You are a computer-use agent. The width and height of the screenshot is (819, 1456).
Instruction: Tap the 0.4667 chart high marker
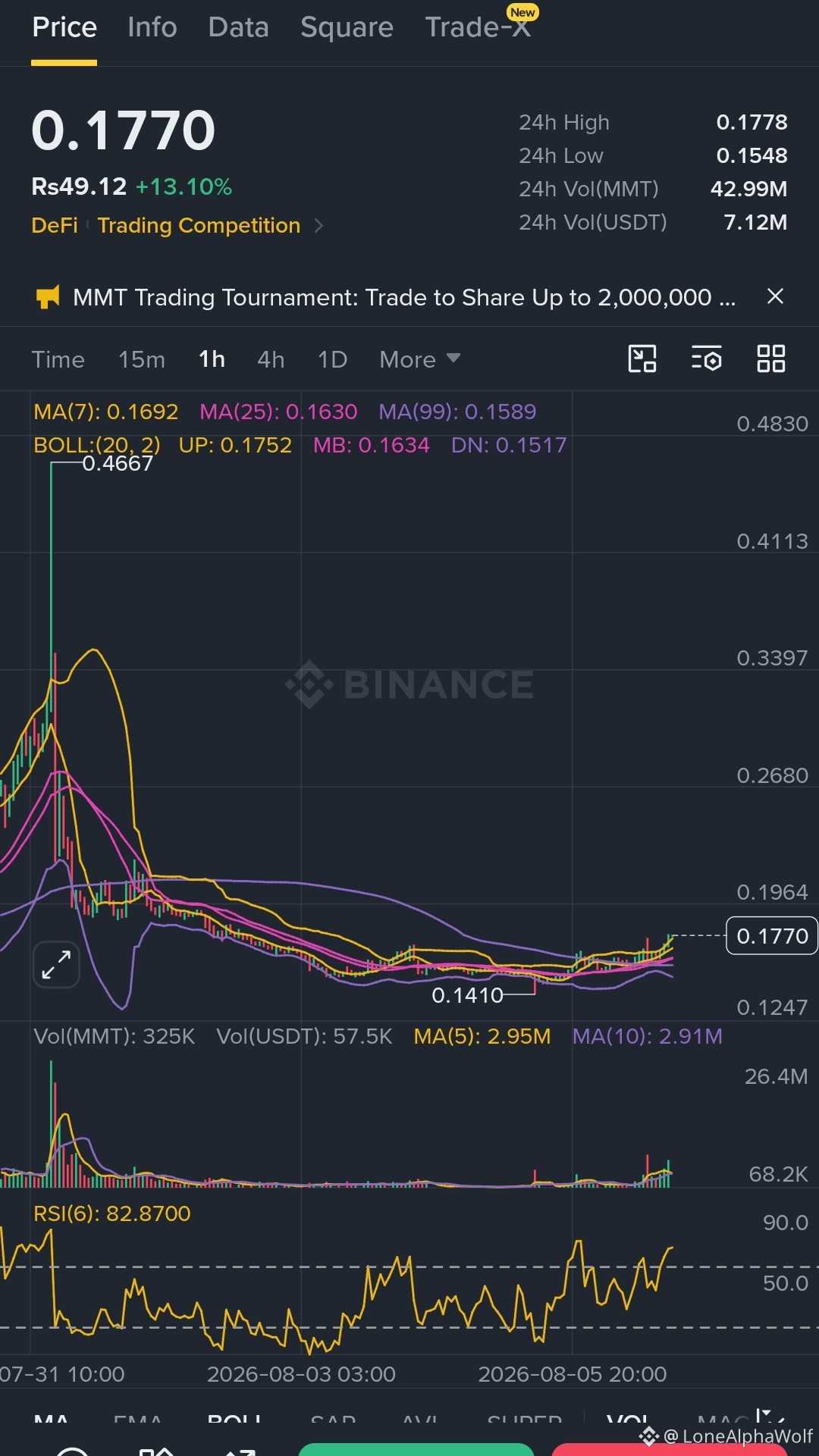[118, 463]
